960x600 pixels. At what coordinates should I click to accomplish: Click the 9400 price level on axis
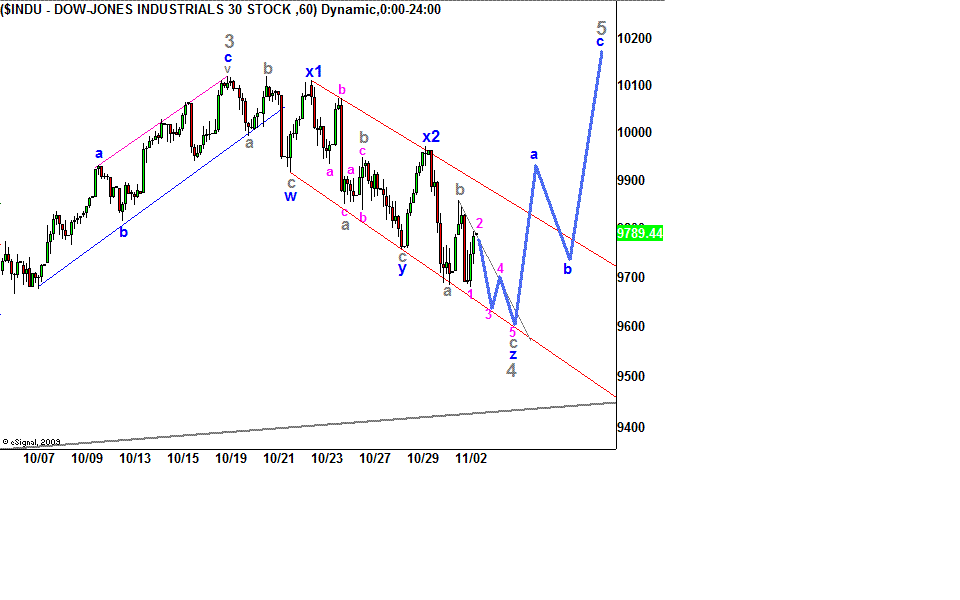point(635,427)
